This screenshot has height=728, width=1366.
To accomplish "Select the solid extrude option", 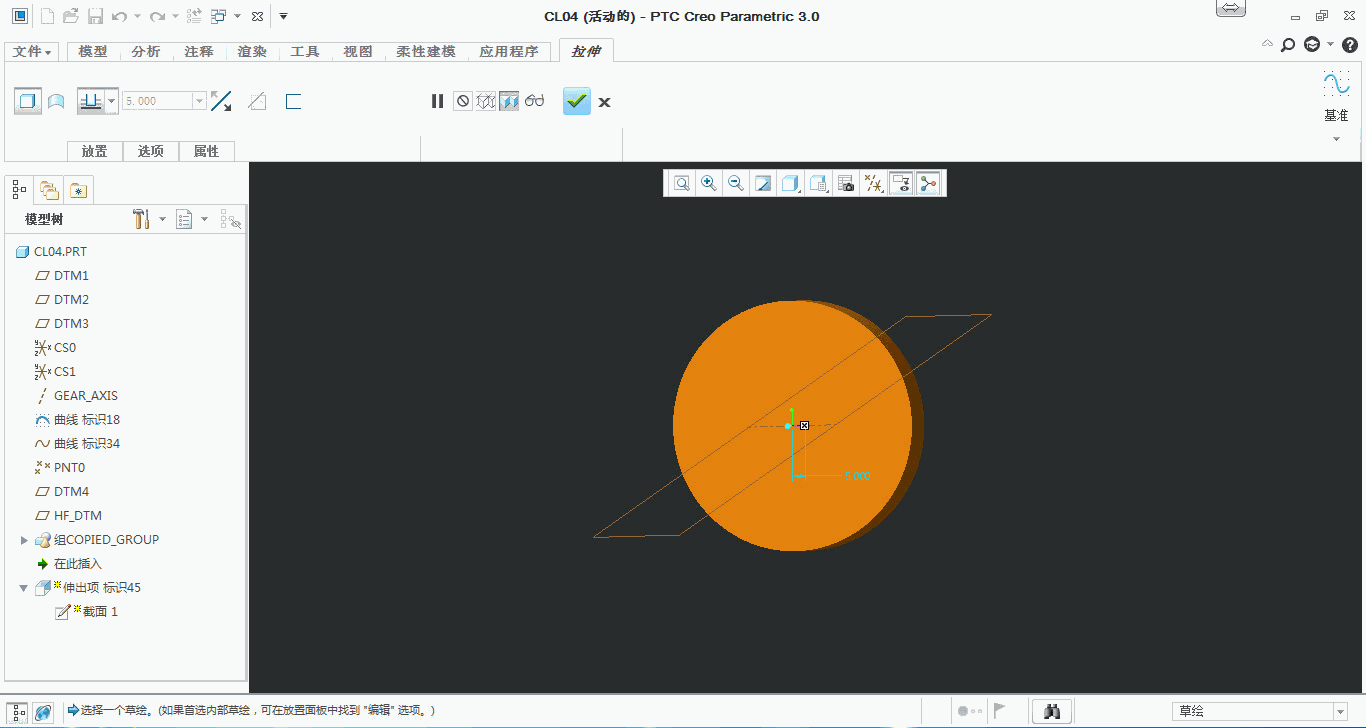I will [28, 101].
